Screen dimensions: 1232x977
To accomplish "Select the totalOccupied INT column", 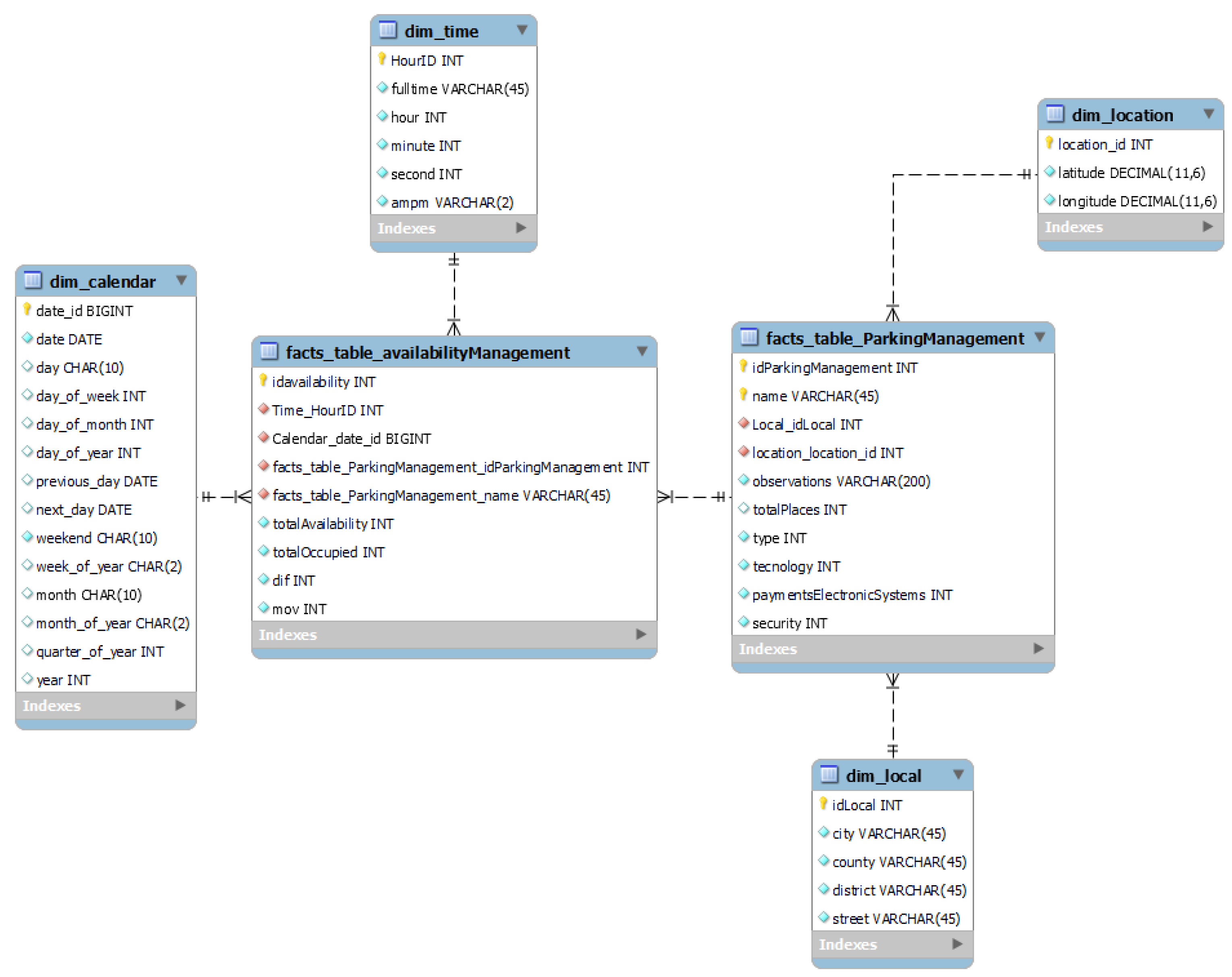I will [328, 552].
